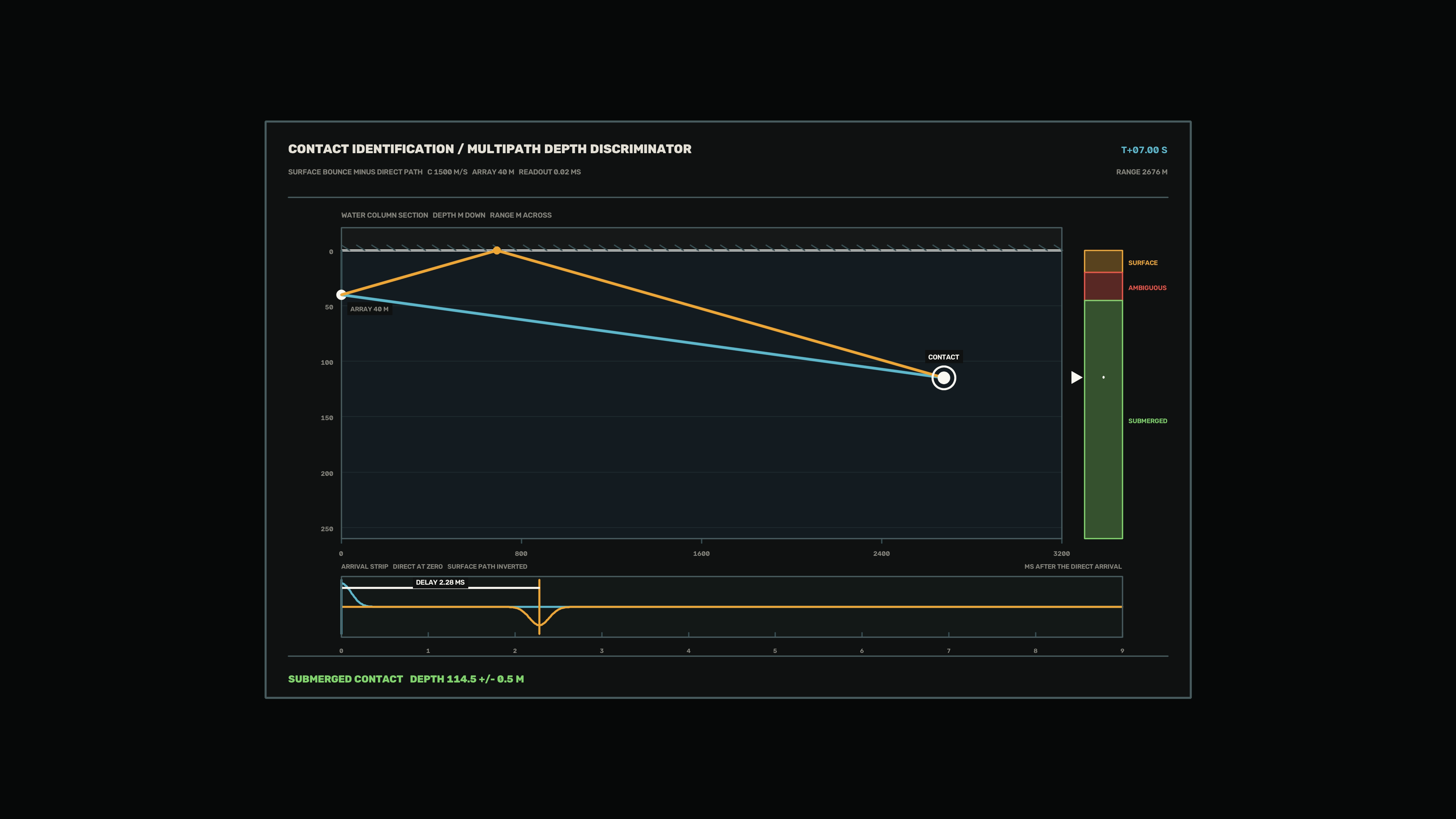Click the Contact Identification title

coord(490,149)
